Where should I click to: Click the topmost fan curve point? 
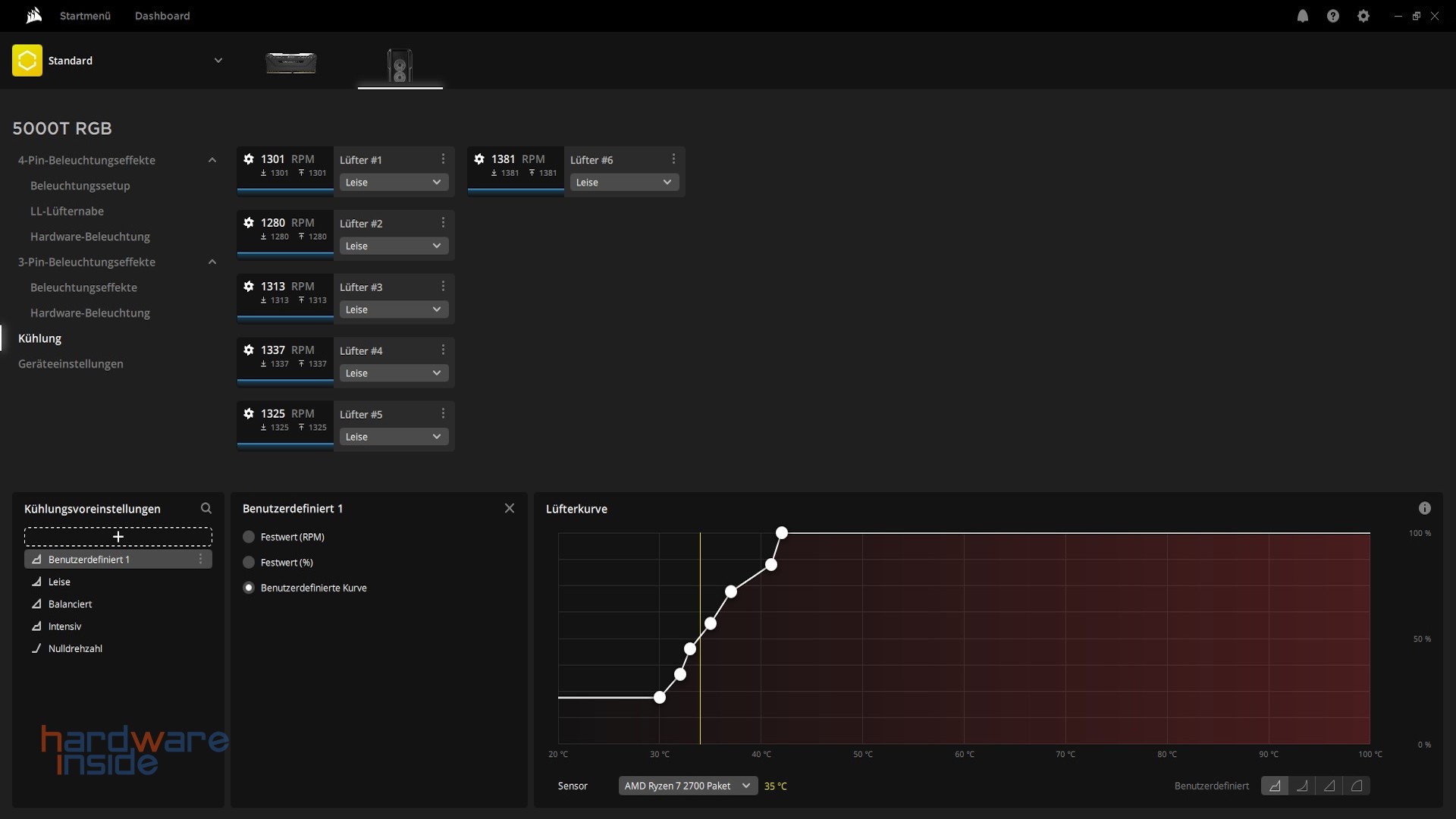(x=782, y=533)
